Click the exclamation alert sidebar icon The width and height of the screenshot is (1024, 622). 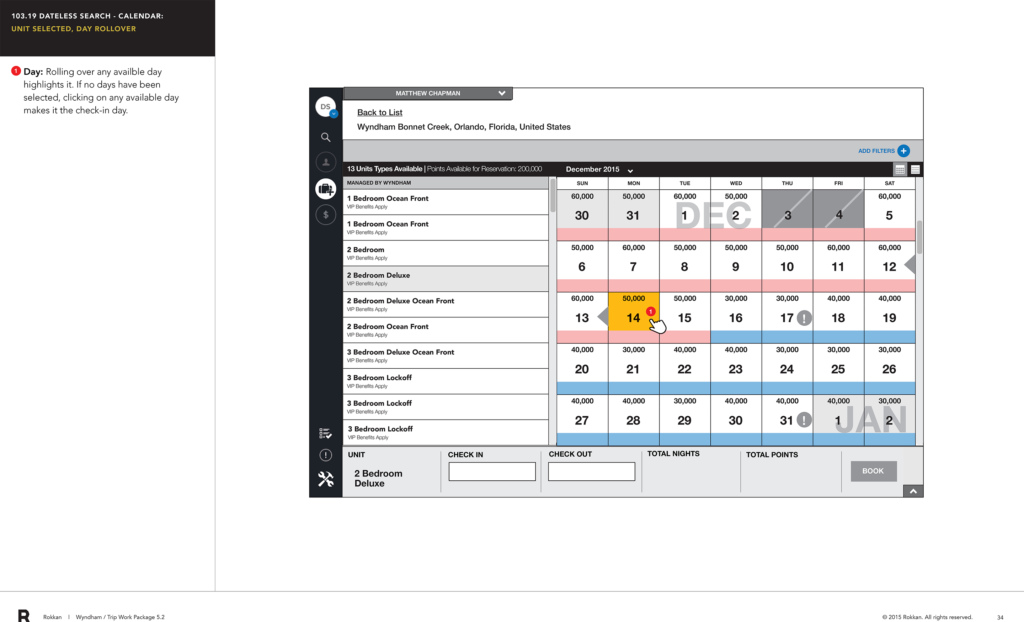325,455
